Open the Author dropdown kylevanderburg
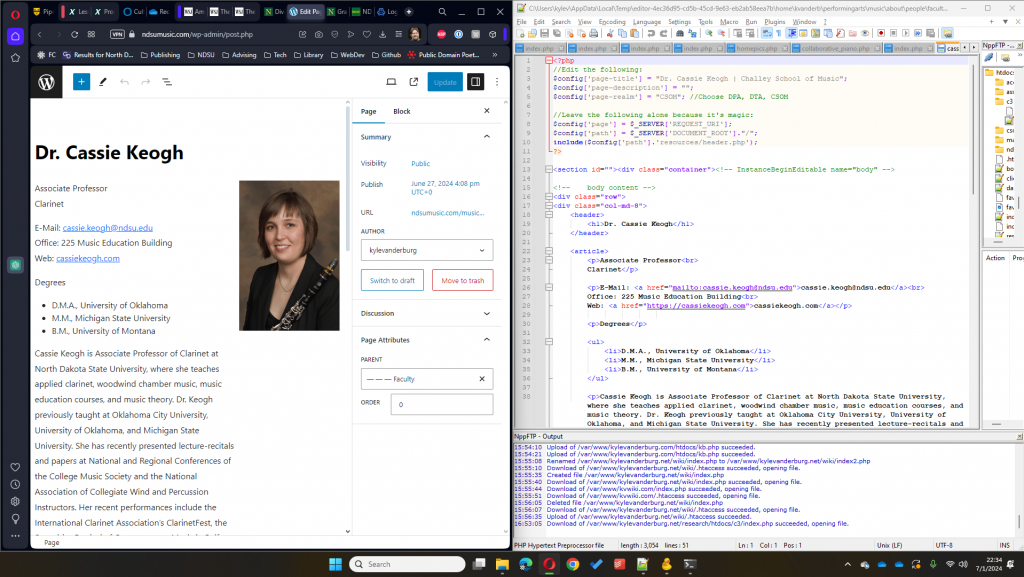The width and height of the screenshot is (1024, 577). point(427,250)
